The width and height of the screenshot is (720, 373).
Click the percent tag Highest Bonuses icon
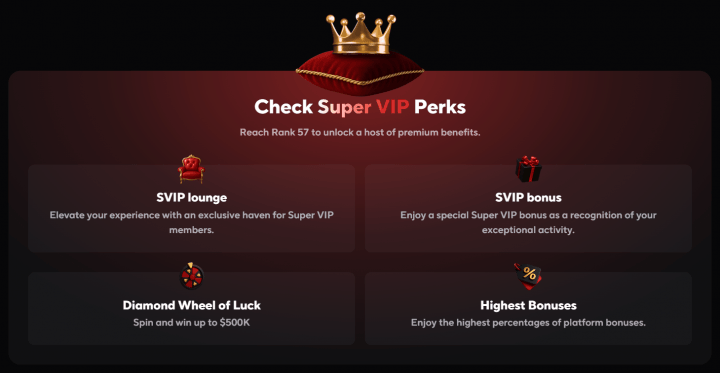528,276
